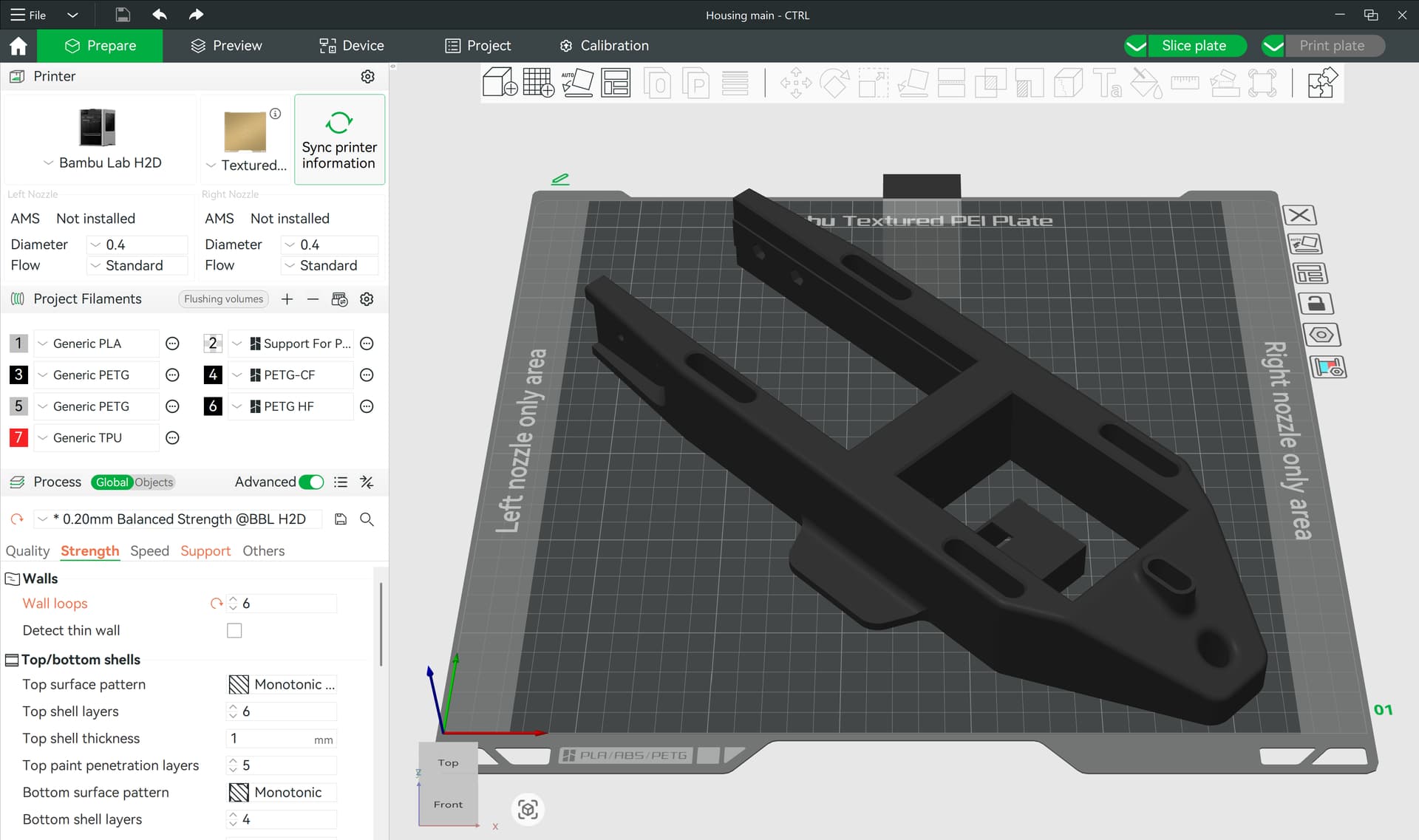This screenshot has width=1419, height=840.
Task: Click remove filament minus icon
Action: [313, 299]
